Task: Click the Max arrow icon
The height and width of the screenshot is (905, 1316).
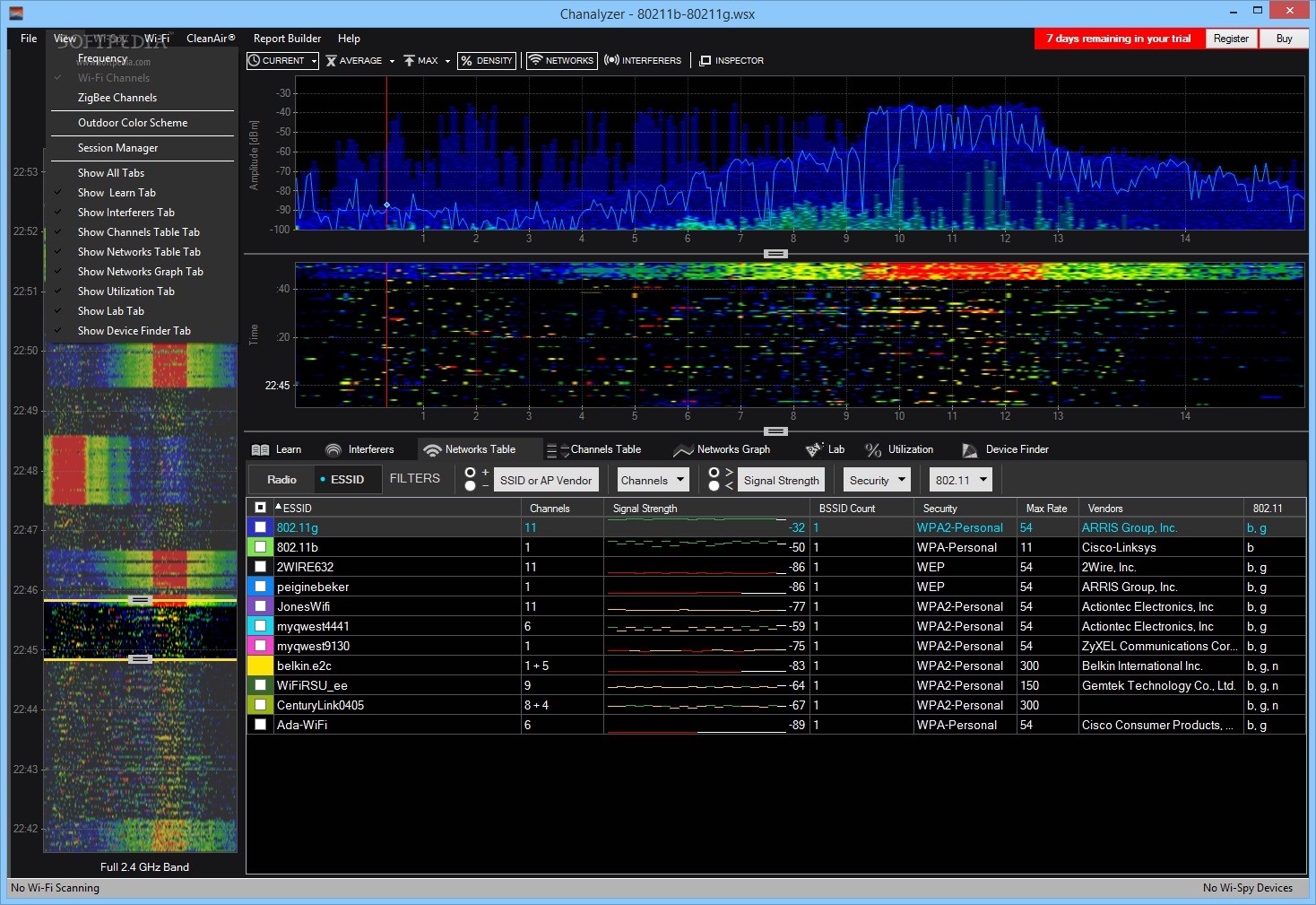Action: (409, 60)
